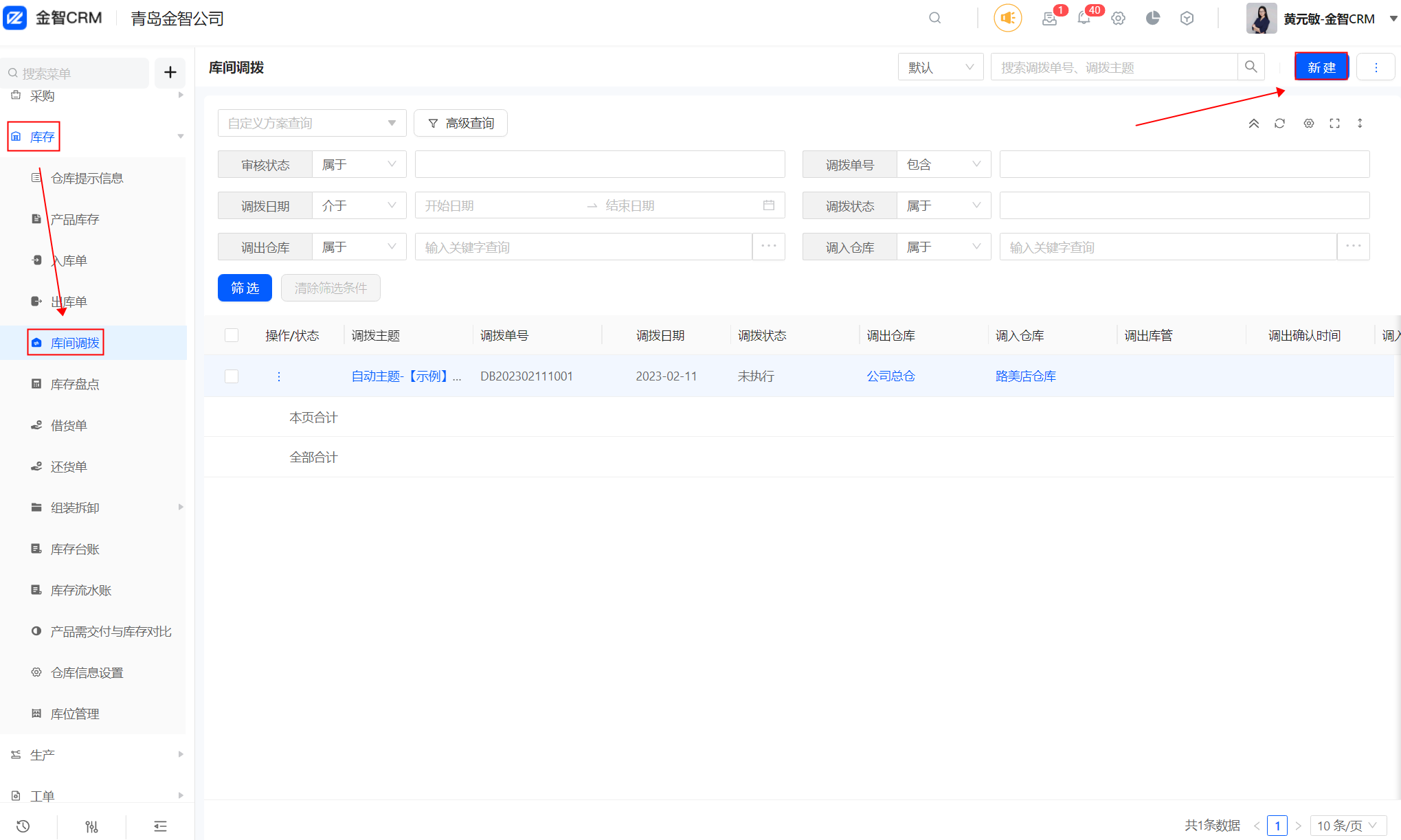This screenshot has width=1401, height=840.
Task: Open 调入仓库 operator dropdown 属于
Action: [x=943, y=247]
